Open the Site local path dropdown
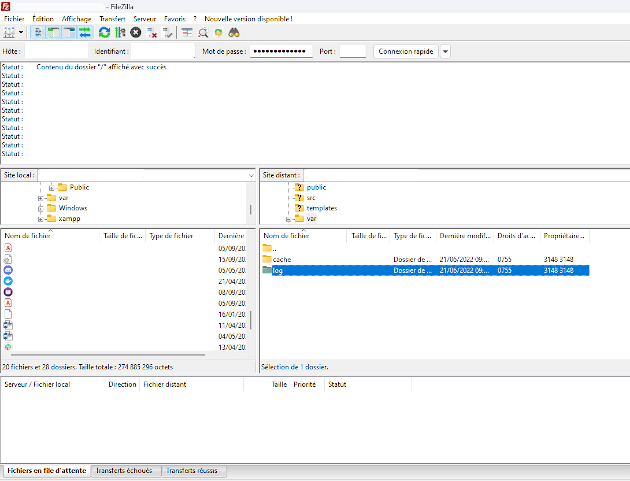 [x=251, y=175]
